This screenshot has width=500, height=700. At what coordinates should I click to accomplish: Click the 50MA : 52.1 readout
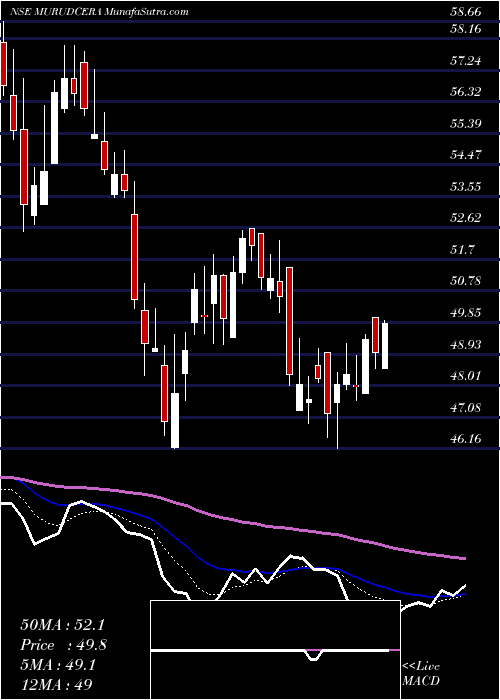point(62,625)
